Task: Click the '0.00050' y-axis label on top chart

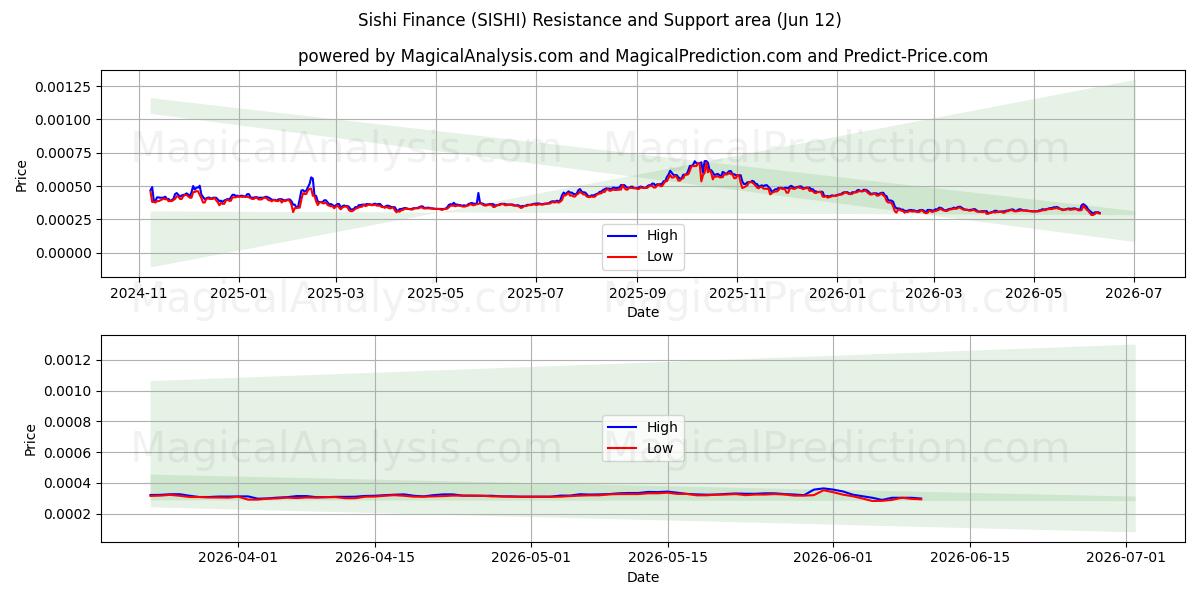Action: click(x=64, y=187)
